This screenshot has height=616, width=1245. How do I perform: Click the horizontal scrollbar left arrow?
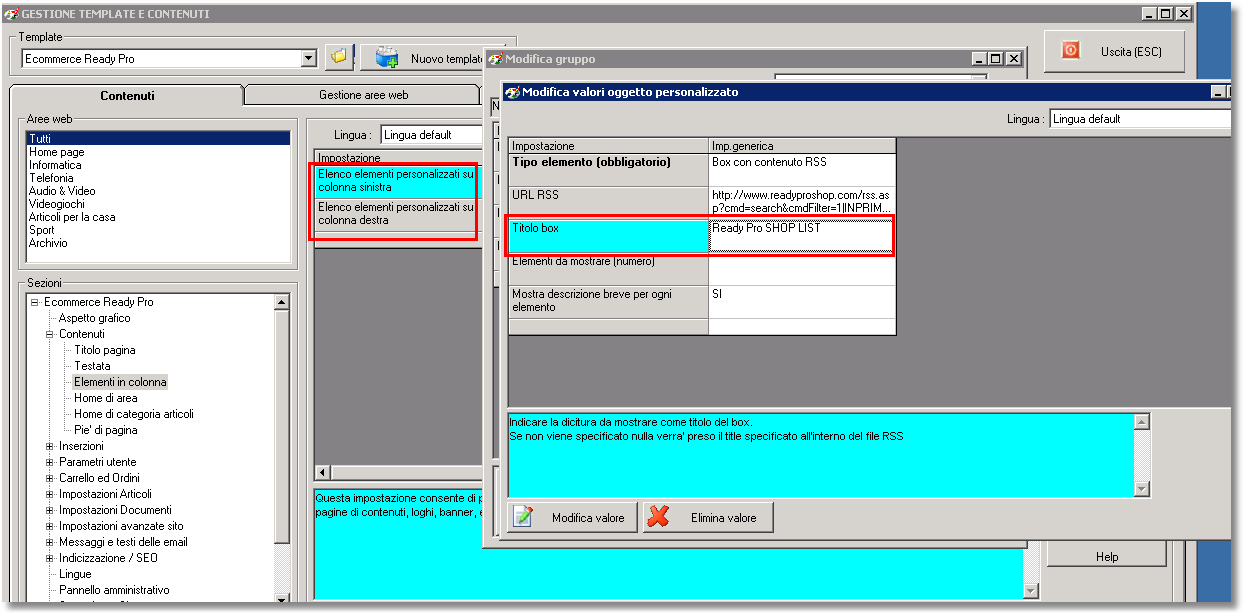tap(323, 471)
